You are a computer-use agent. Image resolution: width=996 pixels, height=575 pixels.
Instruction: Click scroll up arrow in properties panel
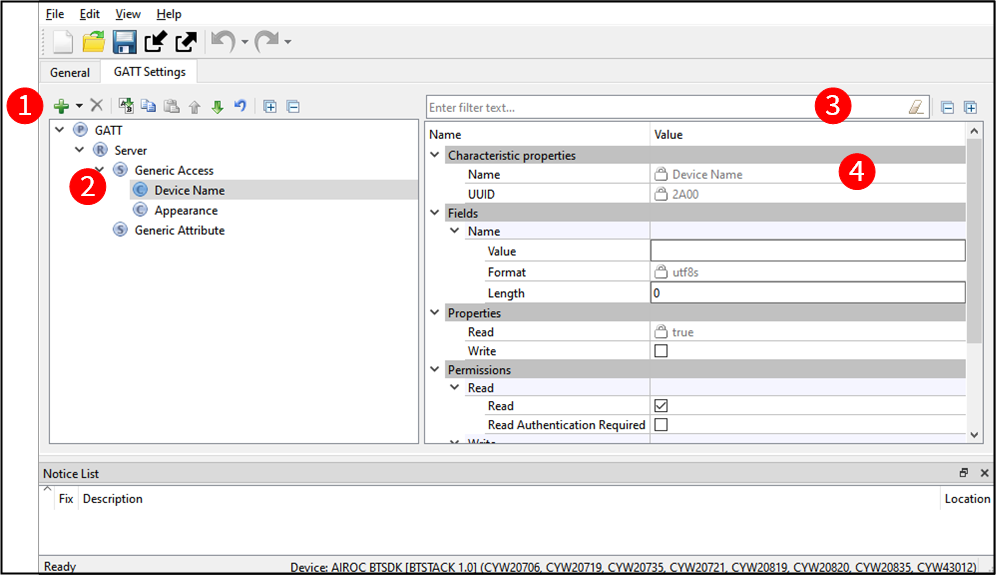[974, 131]
